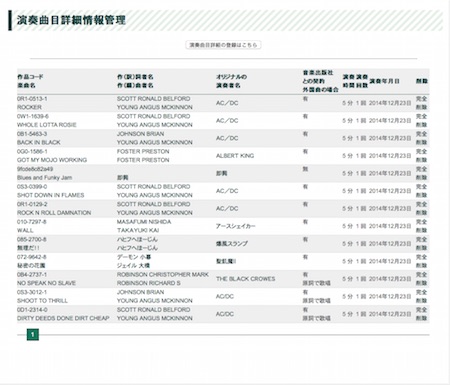Click the 演奏曲目詳細情報管理 page heading
The image size is (450, 385).
[x=71, y=20]
